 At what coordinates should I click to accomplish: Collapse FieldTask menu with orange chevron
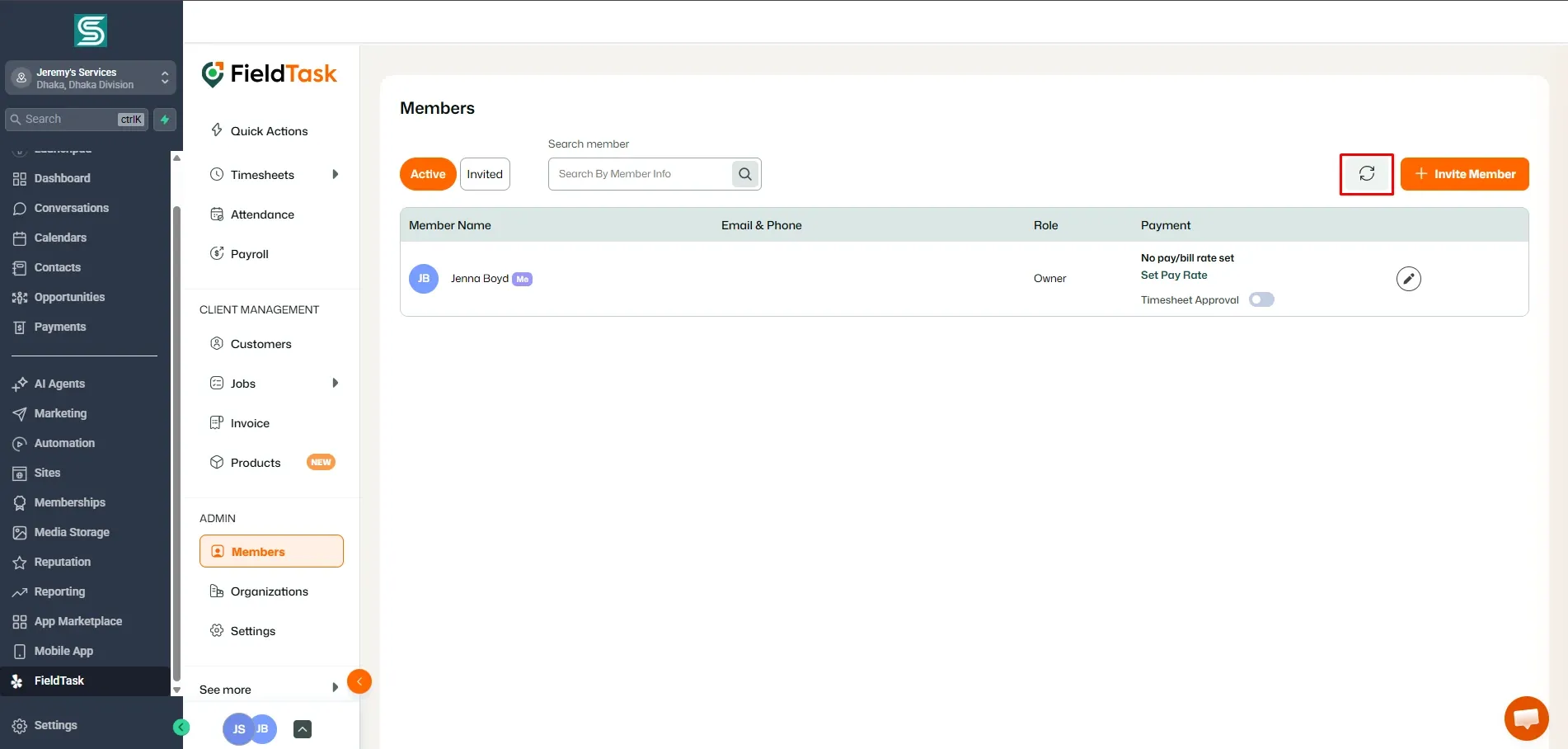coord(359,681)
